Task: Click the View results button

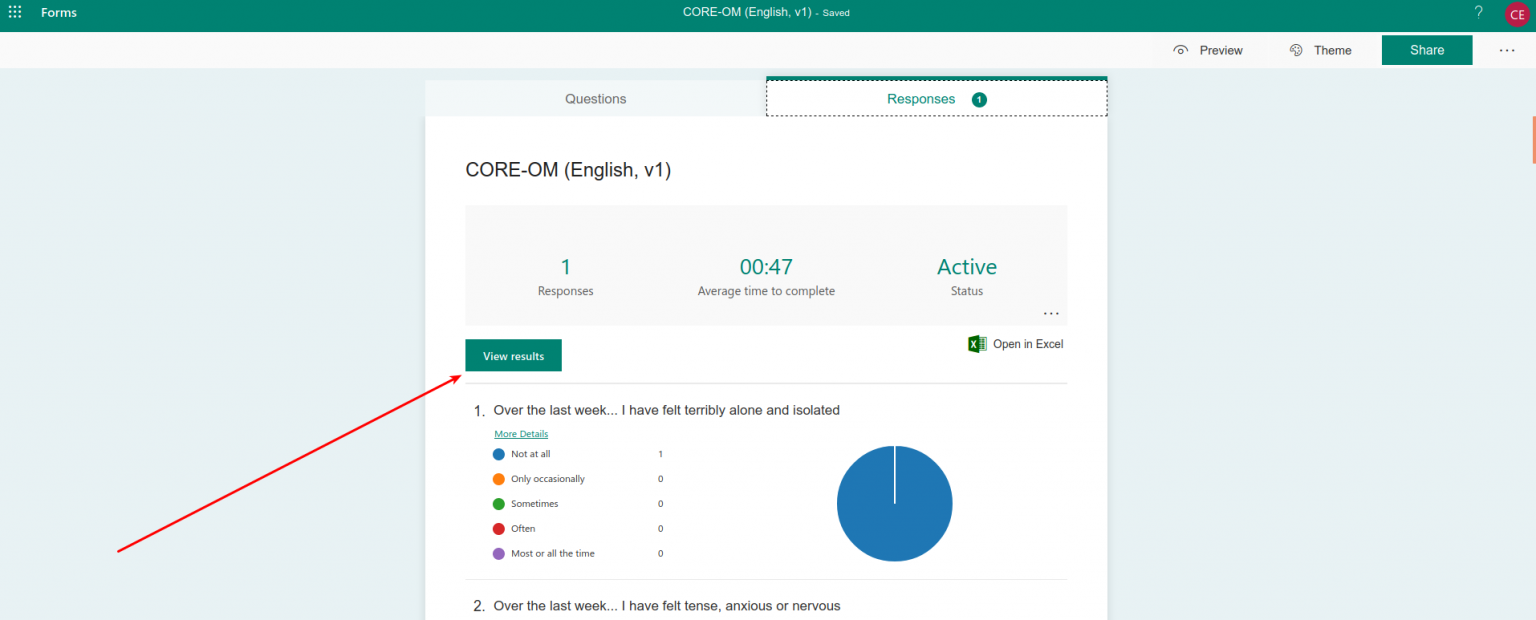Action: click(513, 355)
